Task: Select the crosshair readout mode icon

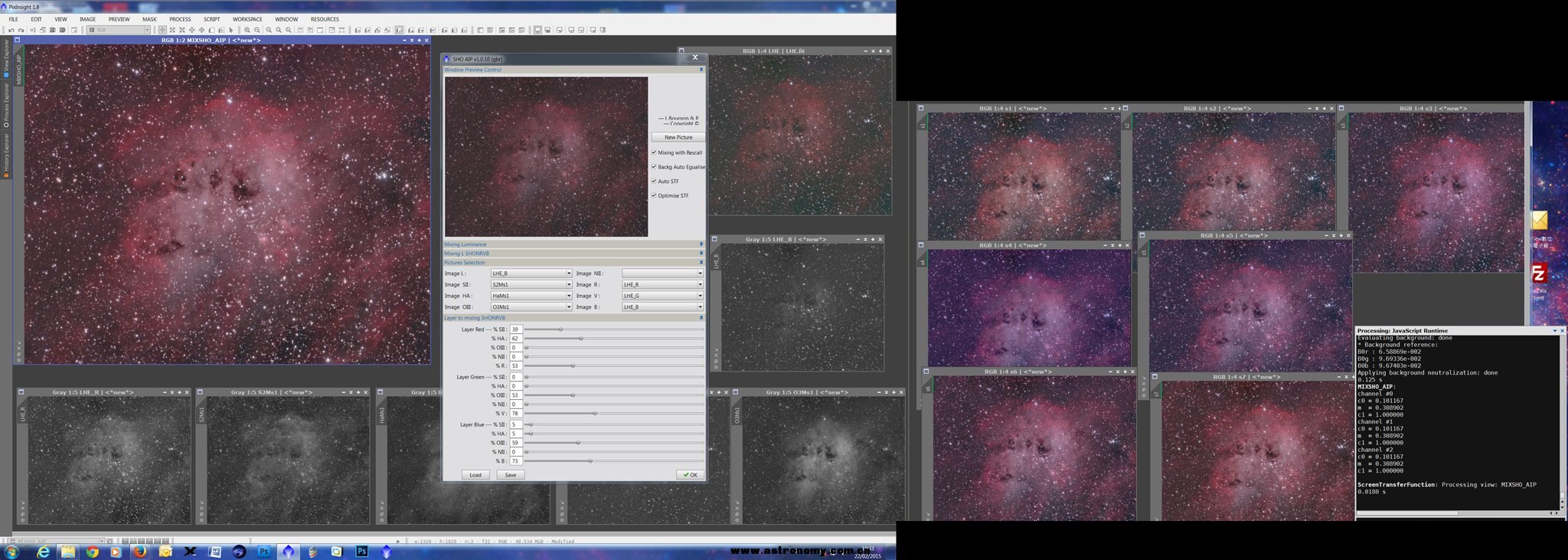Action: point(162,30)
